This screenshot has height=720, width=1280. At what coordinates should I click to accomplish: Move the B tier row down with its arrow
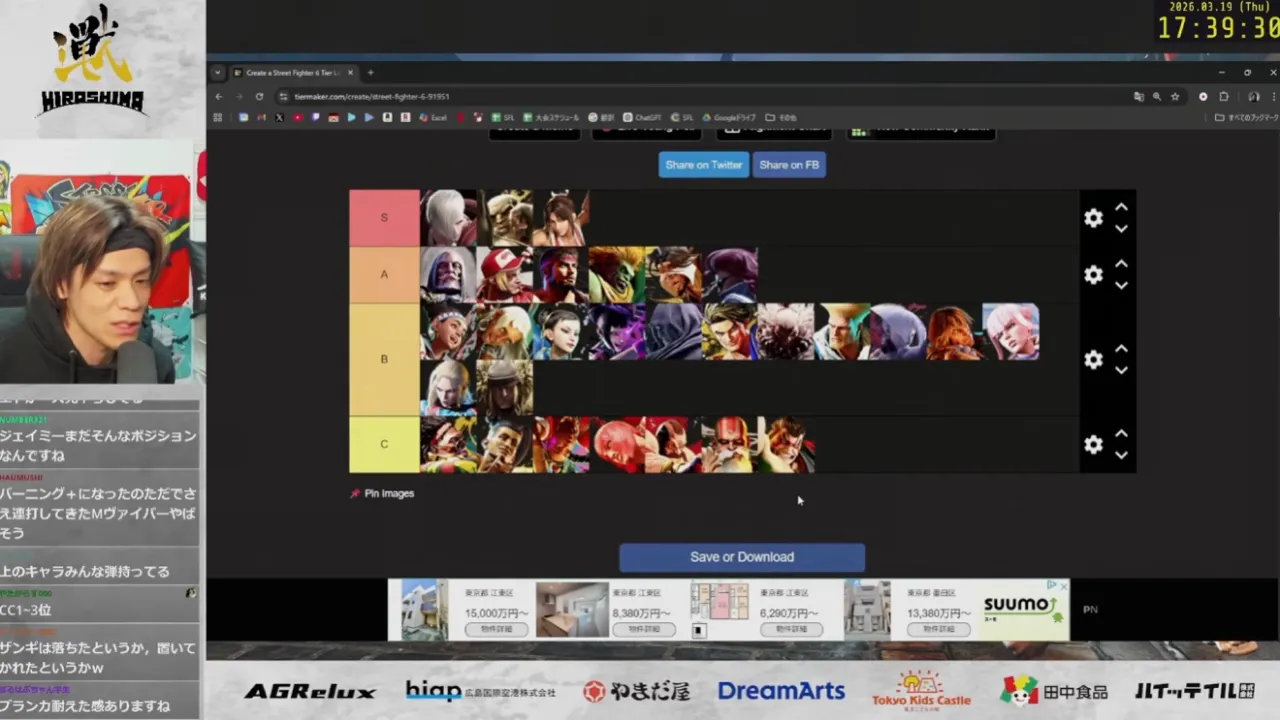[1121, 370]
